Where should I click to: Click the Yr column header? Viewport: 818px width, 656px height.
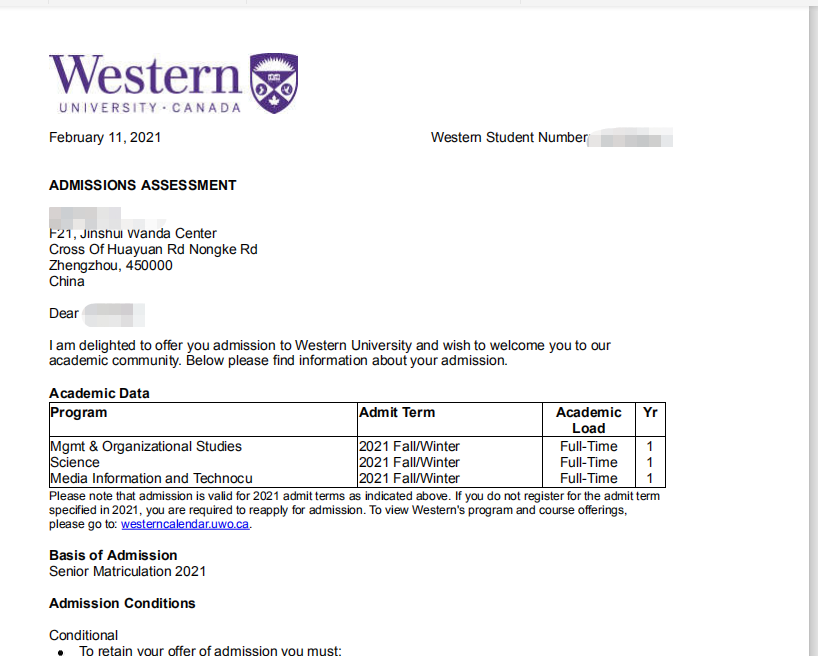point(650,412)
